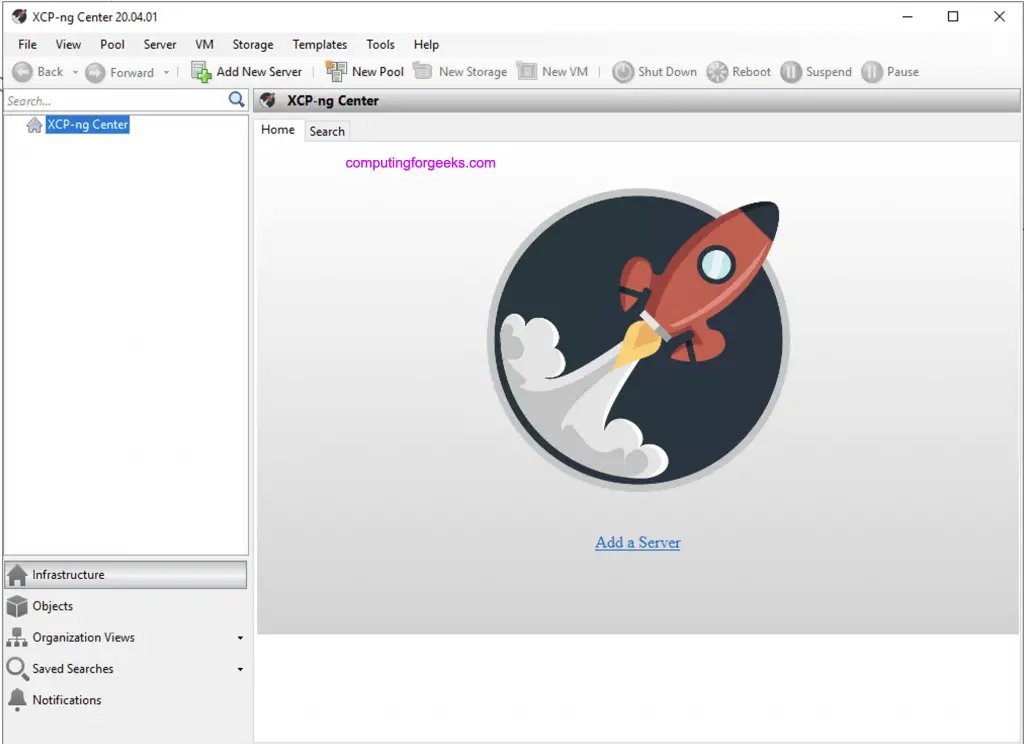Click the Shut Down power icon
The width and height of the screenshot is (1024, 744).
tap(623, 72)
